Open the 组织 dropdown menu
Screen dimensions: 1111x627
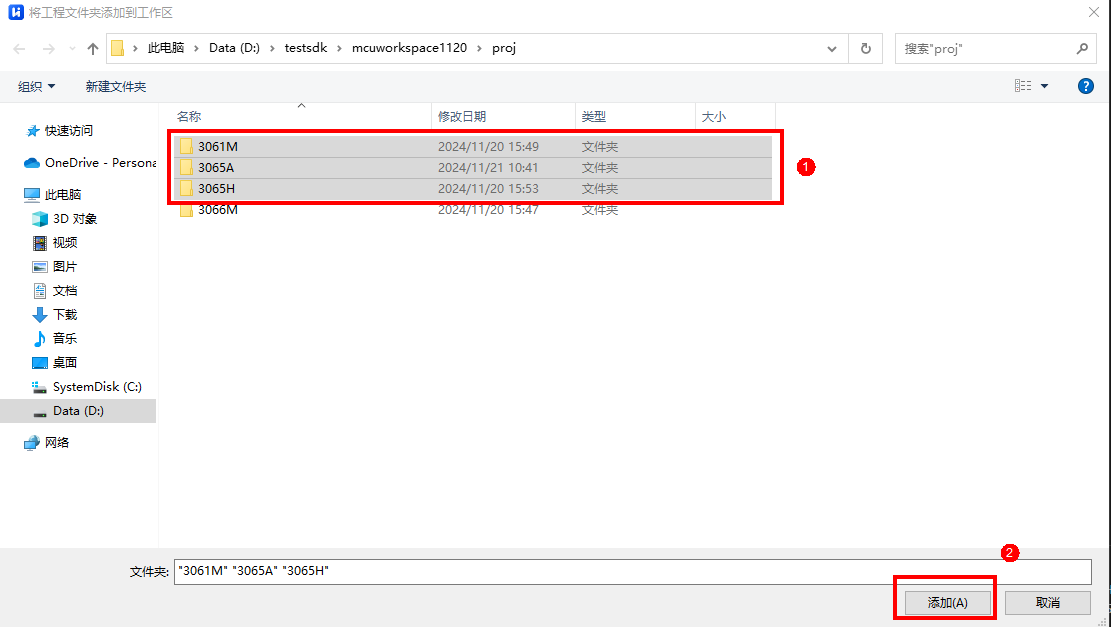click(37, 87)
